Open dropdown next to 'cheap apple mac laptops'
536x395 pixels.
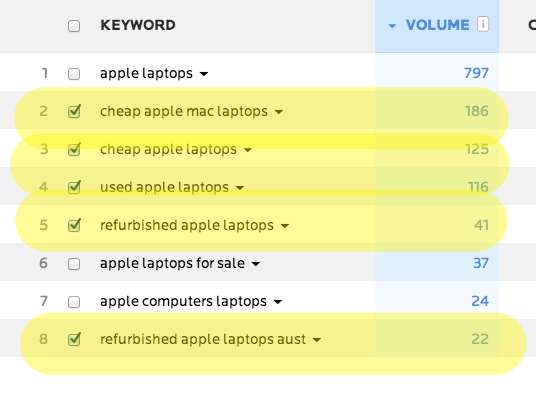pyautogui.click(x=279, y=112)
